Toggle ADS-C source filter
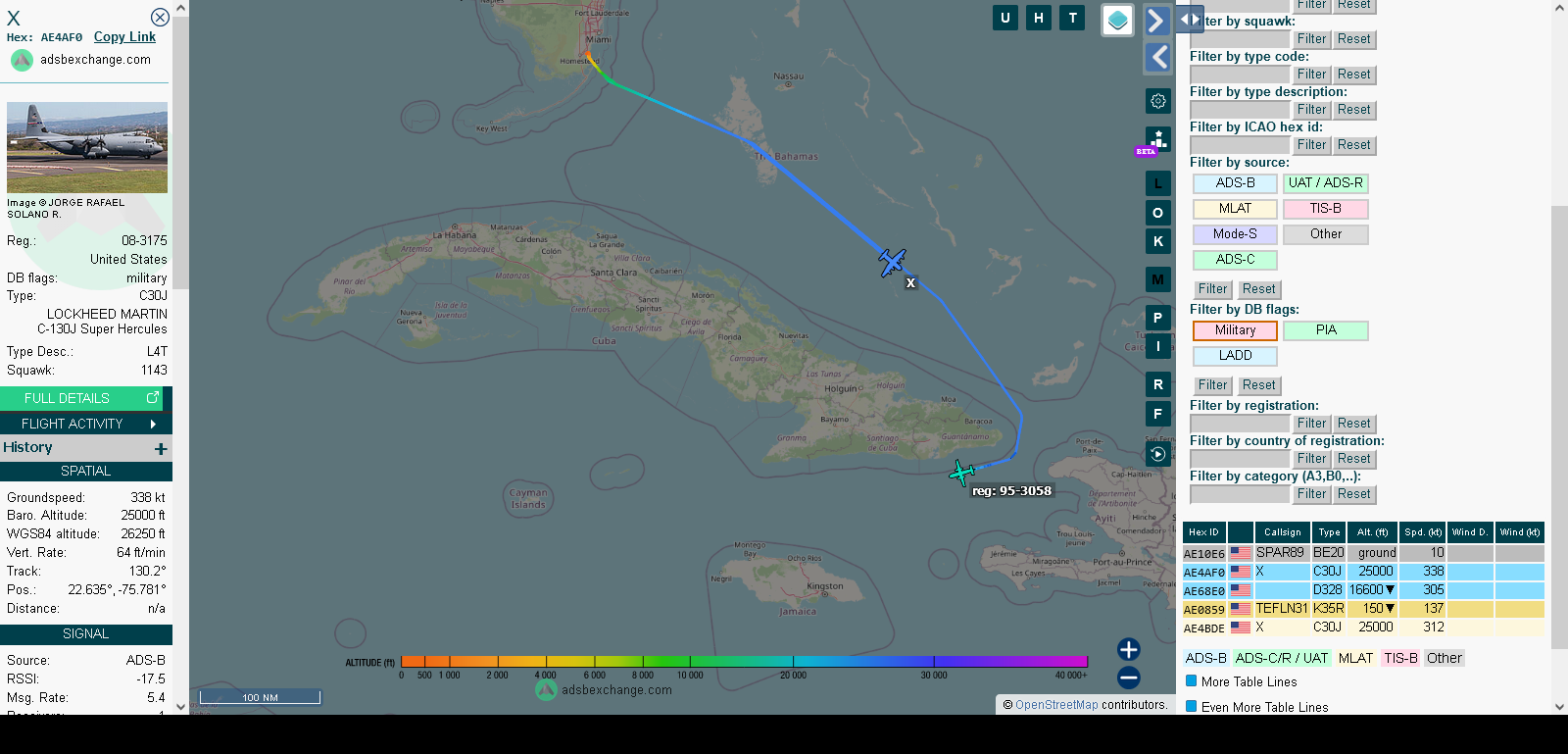This screenshot has width=1568, height=754. tap(1235, 260)
